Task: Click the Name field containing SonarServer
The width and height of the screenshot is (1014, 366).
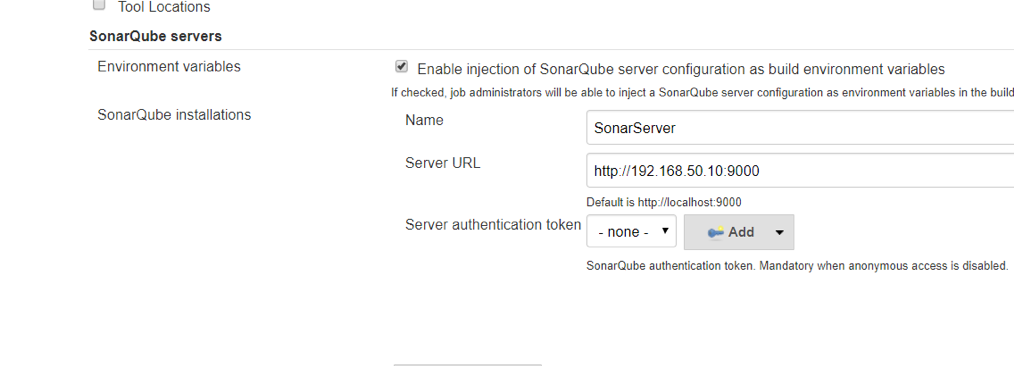Action: click(x=800, y=128)
